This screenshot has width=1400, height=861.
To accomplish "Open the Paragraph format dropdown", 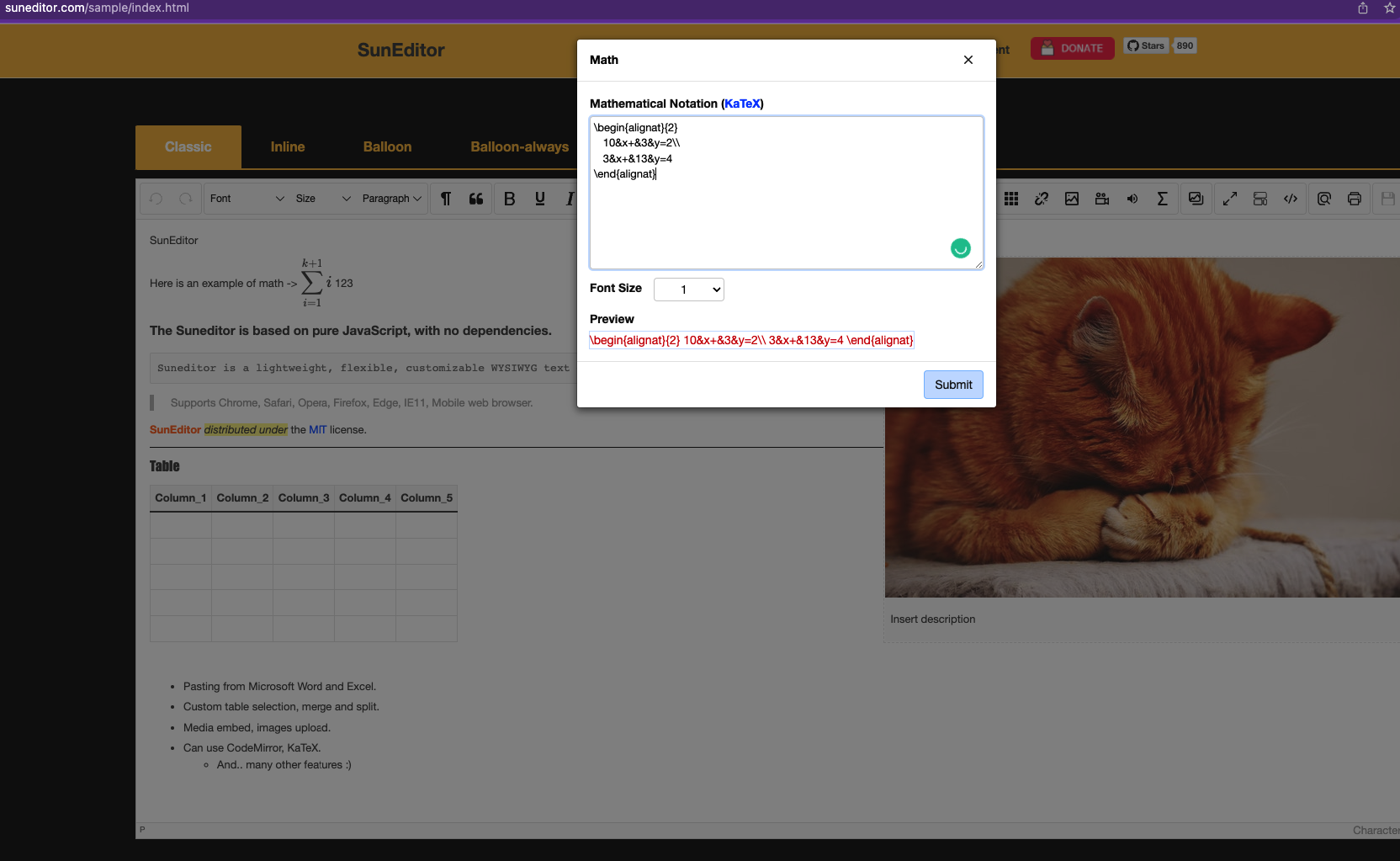I will pyautogui.click(x=390, y=199).
